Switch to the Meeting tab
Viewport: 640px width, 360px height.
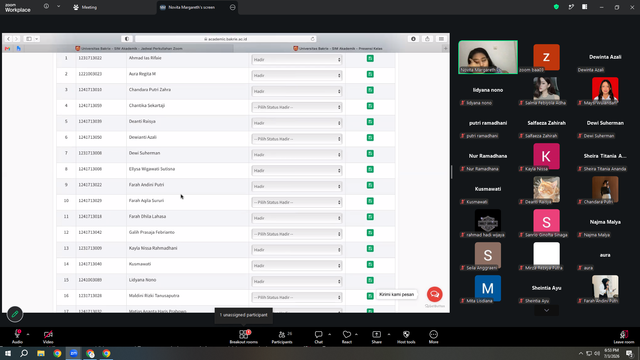click(x=85, y=7)
